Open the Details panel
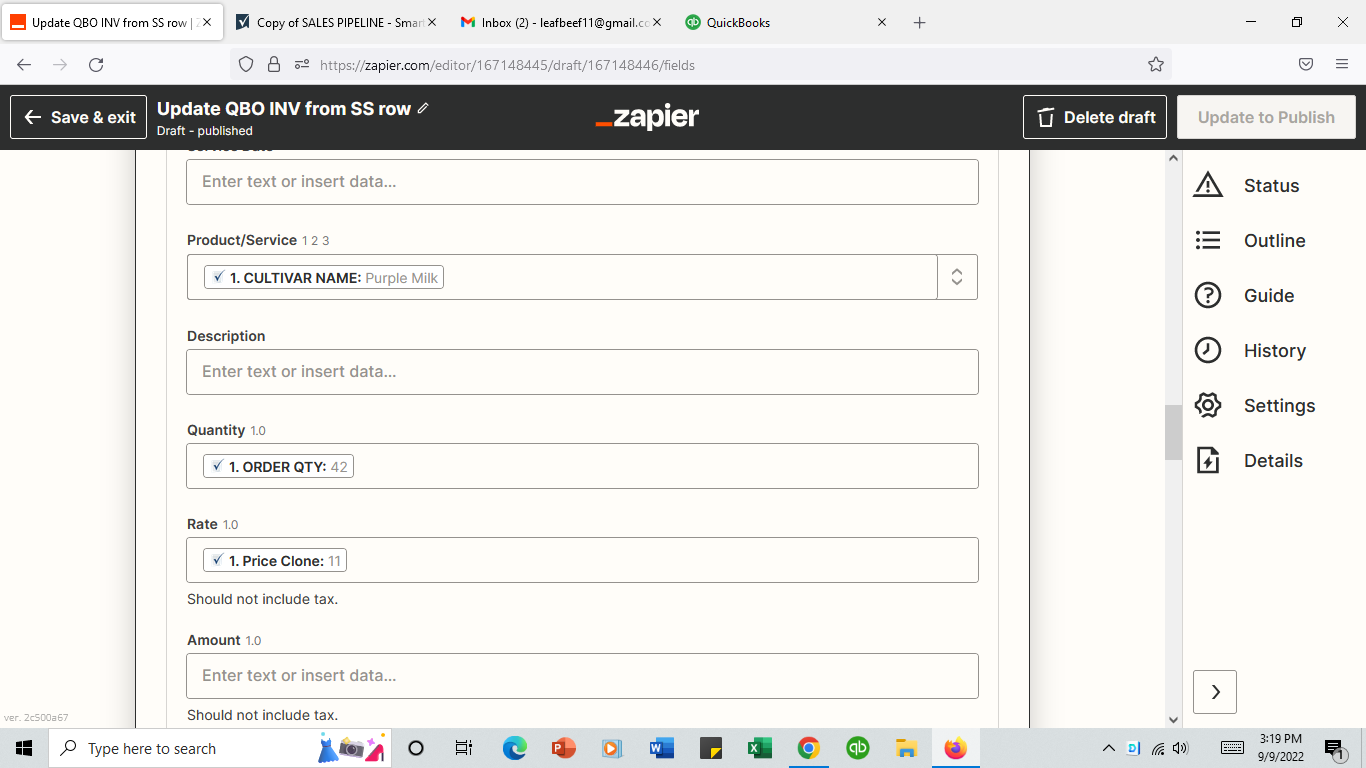The height and width of the screenshot is (768, 1366). tap(1248, 460)
